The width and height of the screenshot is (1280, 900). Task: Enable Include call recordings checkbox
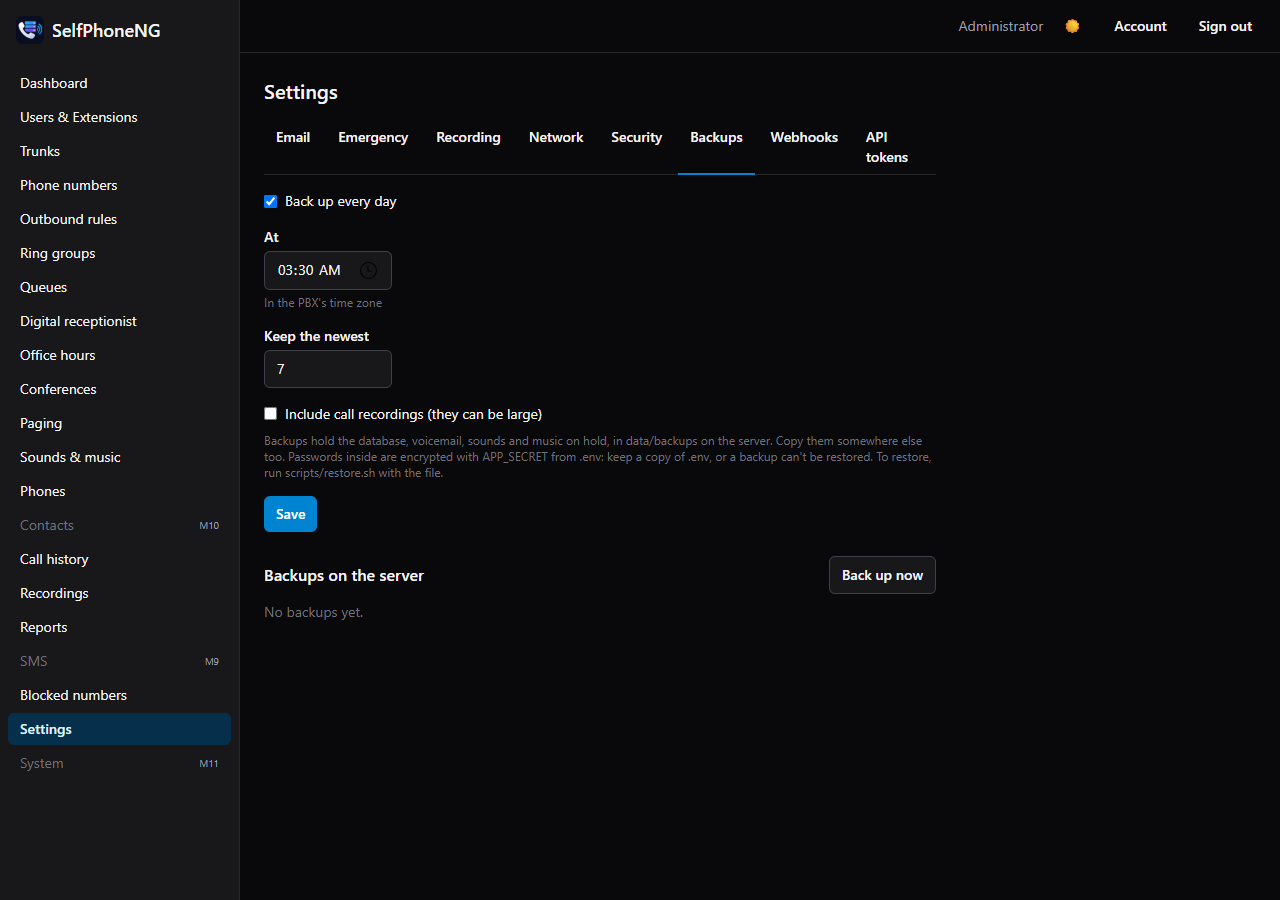click(270, 413)
